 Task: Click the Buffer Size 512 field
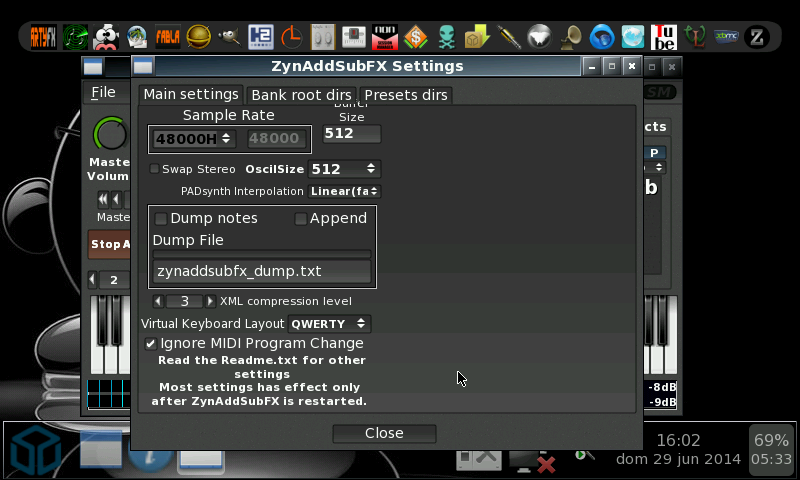[x=352, y=134]
